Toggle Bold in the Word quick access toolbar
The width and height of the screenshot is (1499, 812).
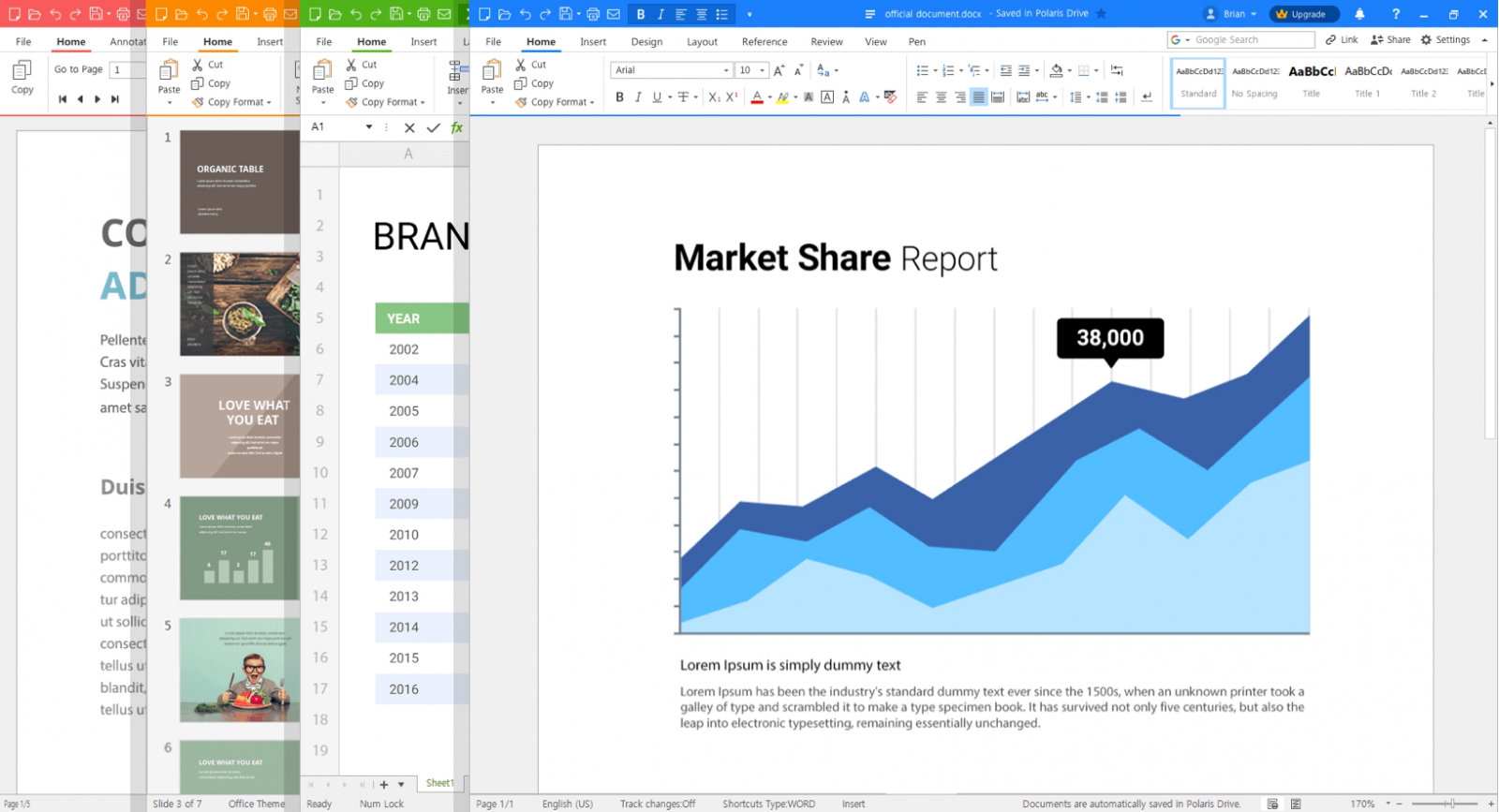tap(641, 14)
